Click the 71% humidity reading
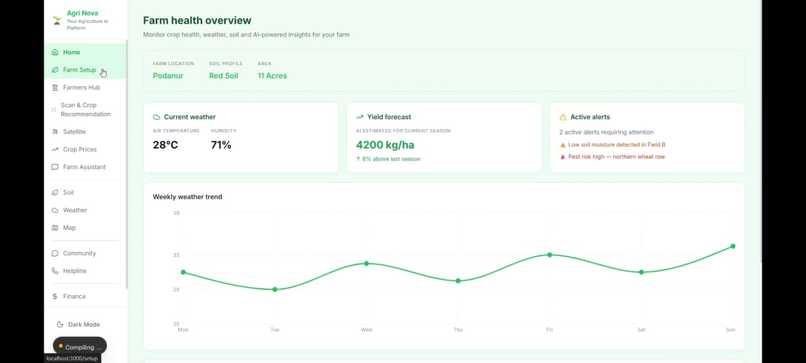The image size is (806, 363). (x=221, y=145)
